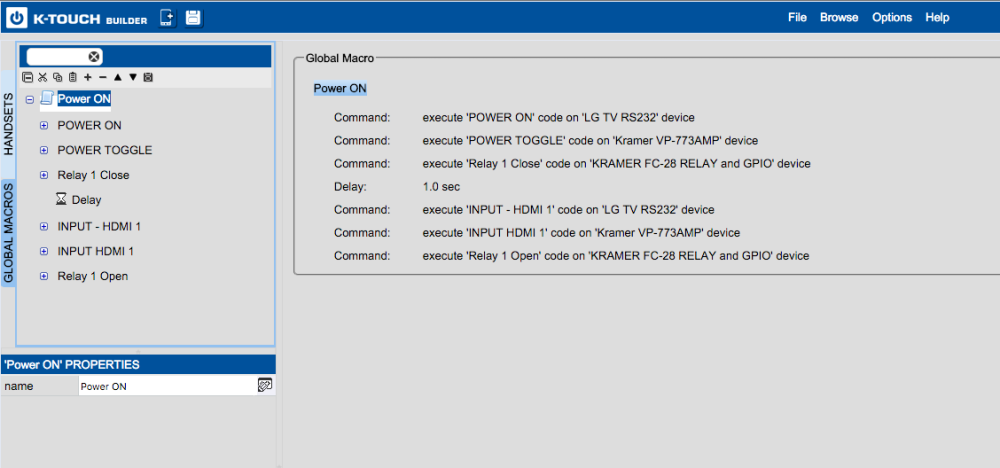Viewport: 1000px width, 468px height.
Task: Click the save floppy disk icon in header
Action: point(193,18)
